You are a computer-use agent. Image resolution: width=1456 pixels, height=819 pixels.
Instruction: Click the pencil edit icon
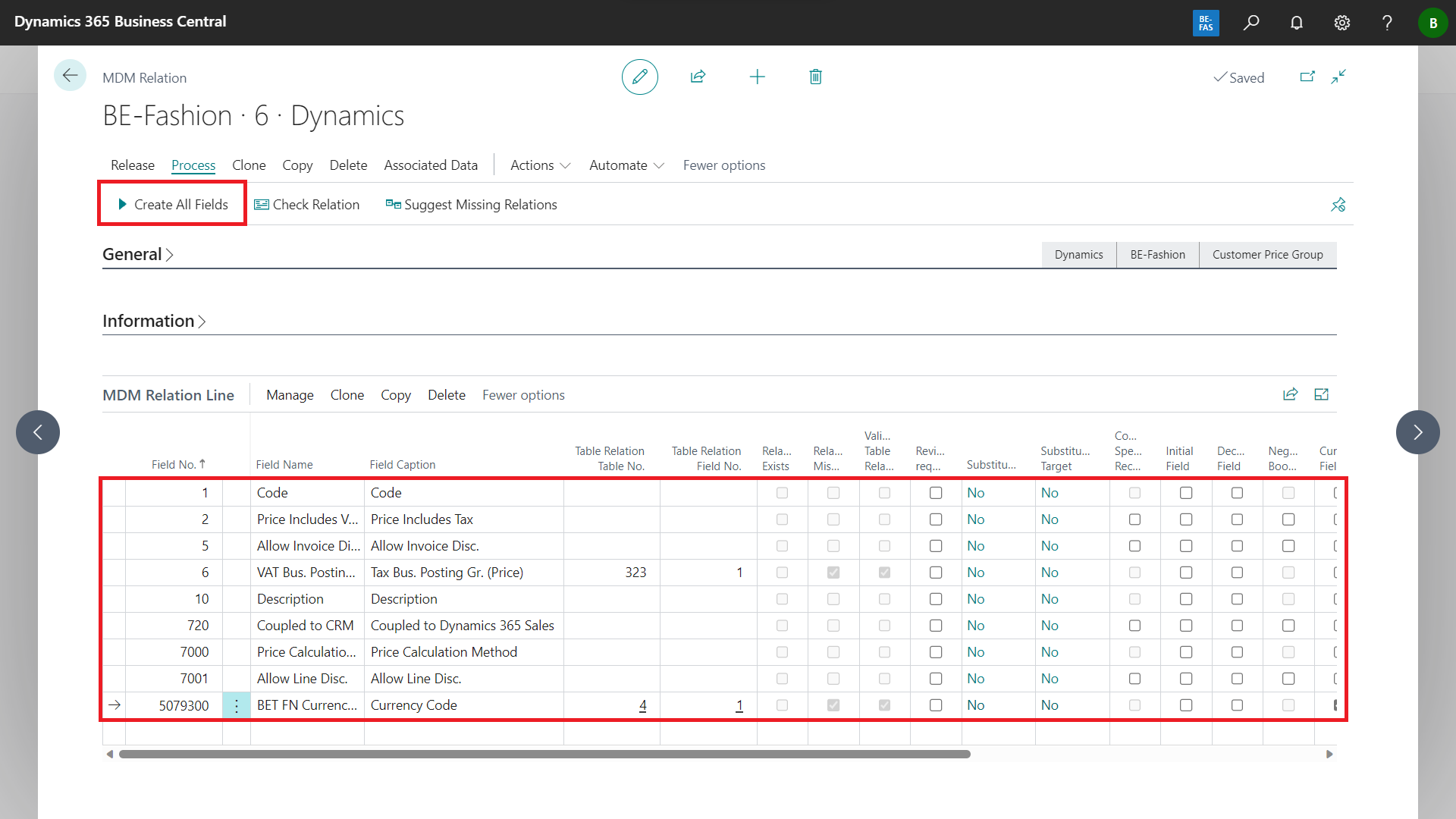pyautogui.click(x=639, y=77)
